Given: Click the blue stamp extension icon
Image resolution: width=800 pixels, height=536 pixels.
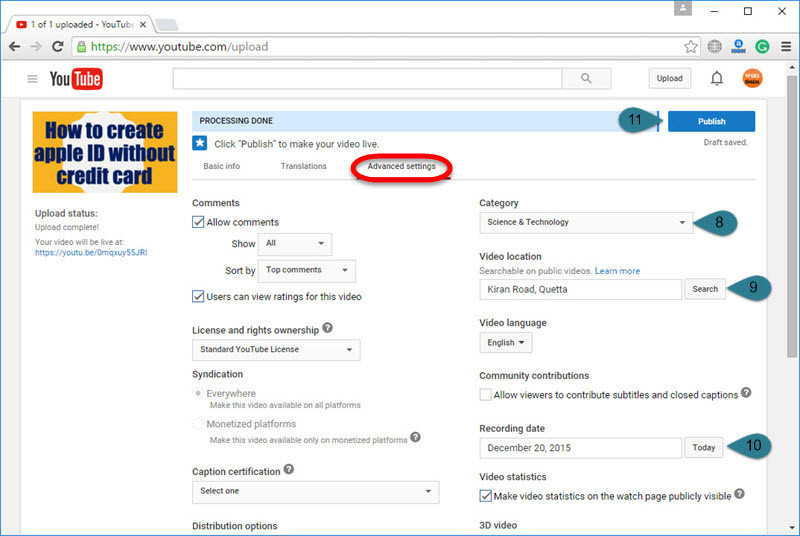Looking at the screenshot, I should click(x=738, y=47).
